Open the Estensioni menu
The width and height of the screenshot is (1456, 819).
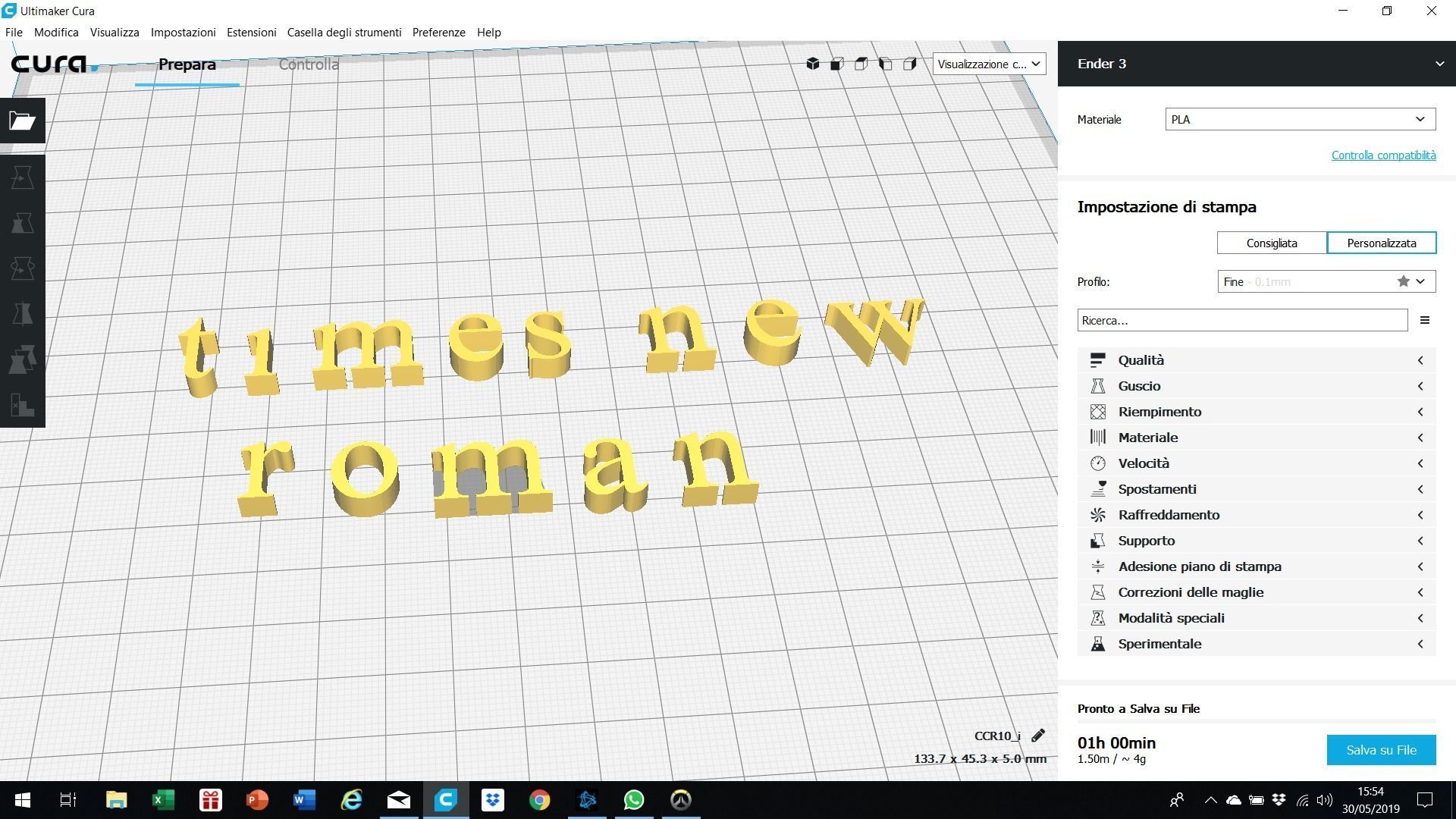[x=251, y=33]
